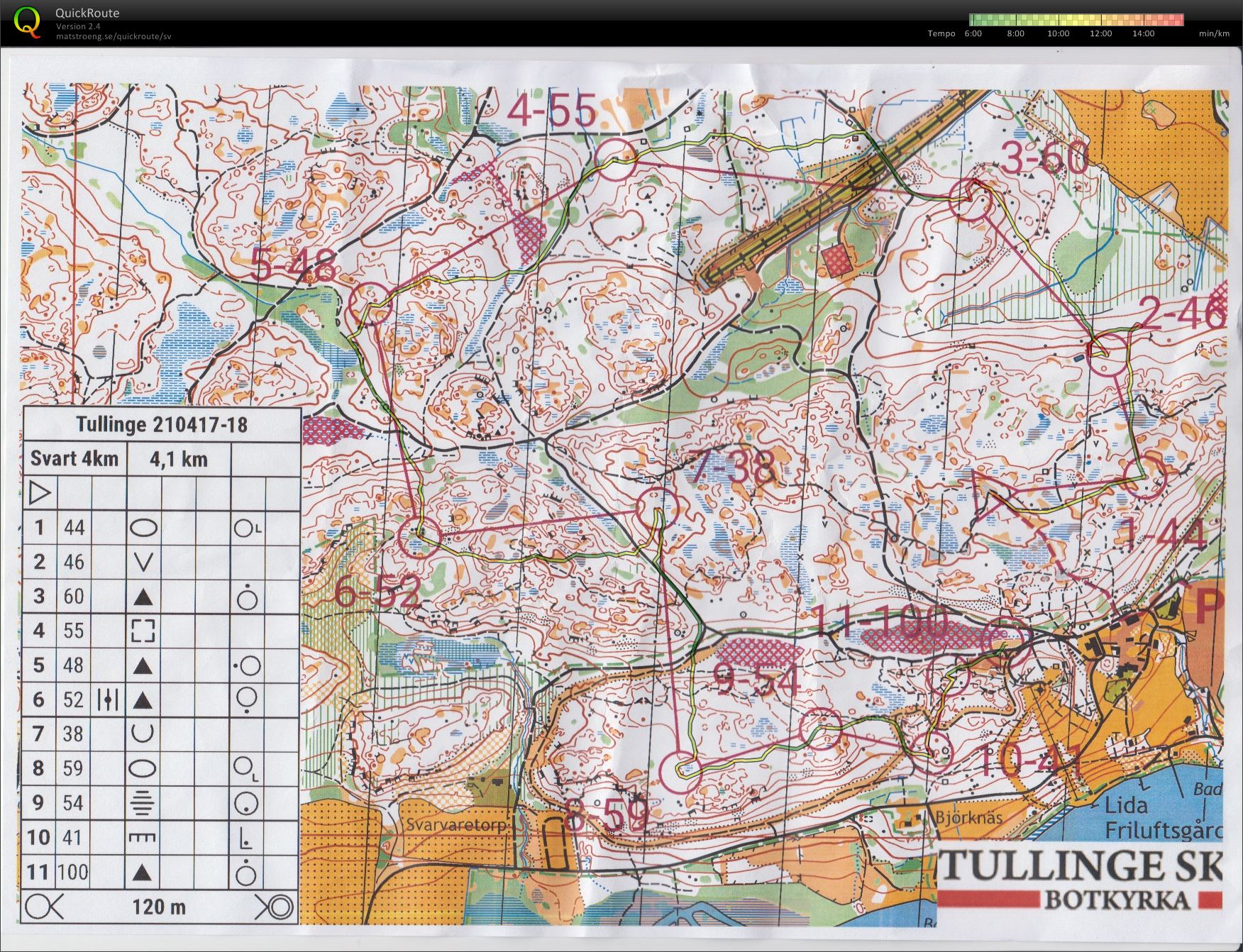Click the 3-60 control label on map

(1044, 157)
